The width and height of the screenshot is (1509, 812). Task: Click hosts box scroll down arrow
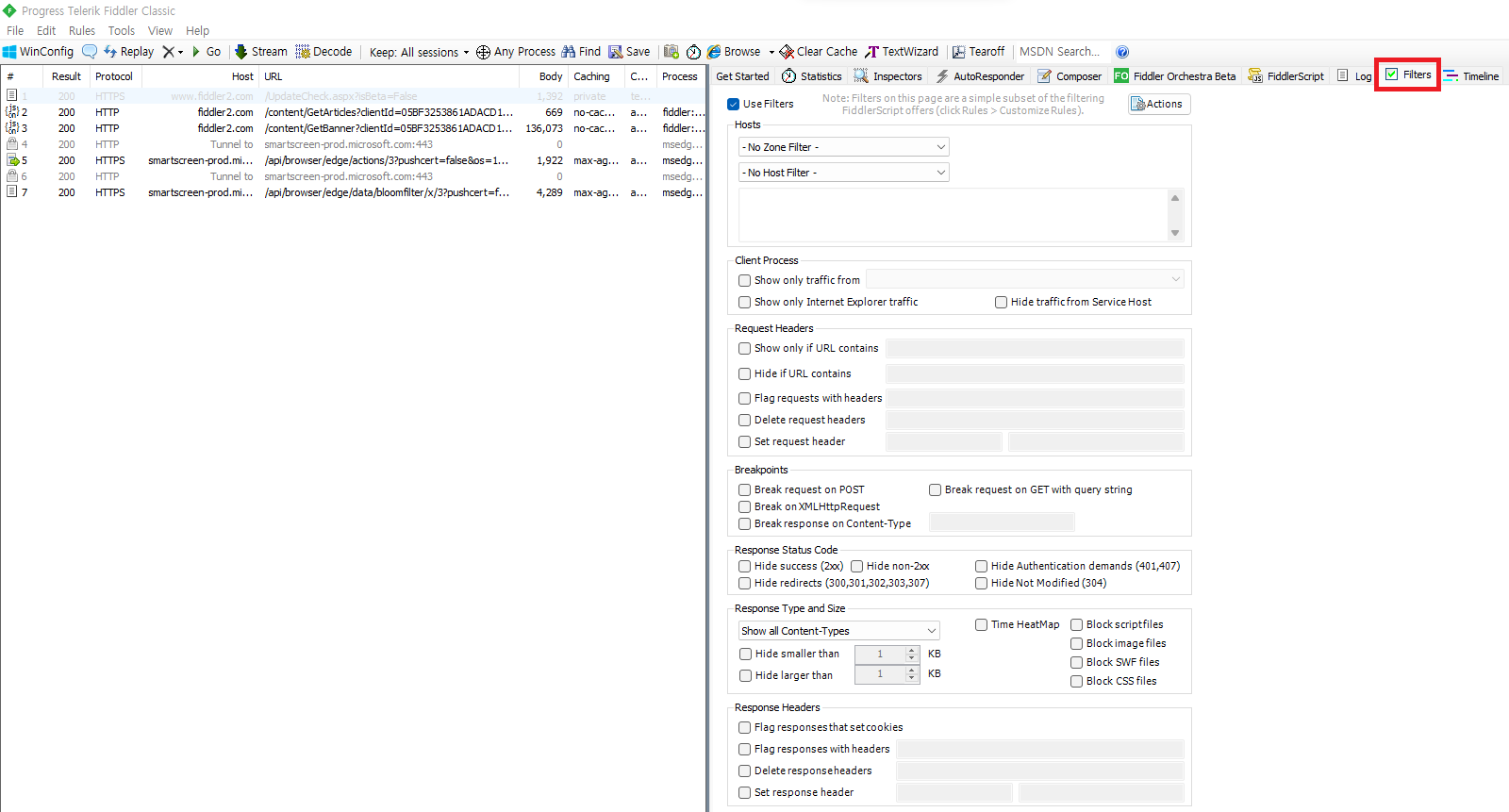[x=1175, y=233]
